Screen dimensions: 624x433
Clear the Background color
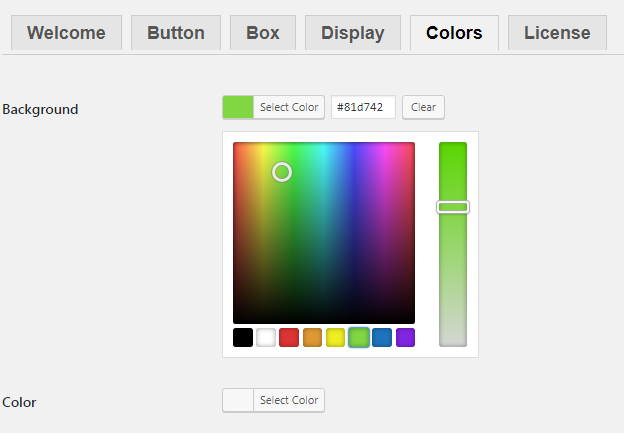point(423,107)
